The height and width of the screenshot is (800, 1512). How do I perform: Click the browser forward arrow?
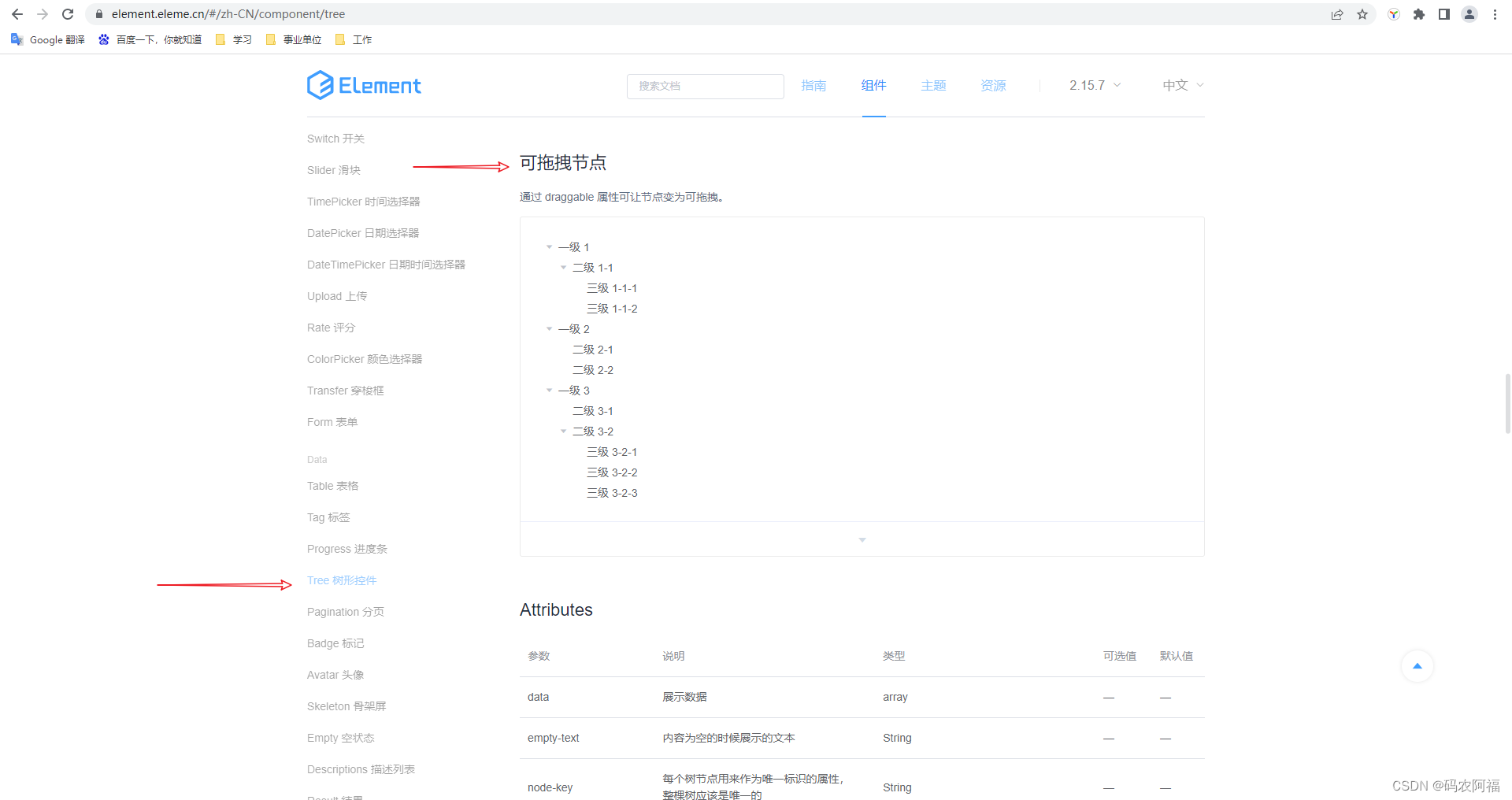click(x=43, y=14)
